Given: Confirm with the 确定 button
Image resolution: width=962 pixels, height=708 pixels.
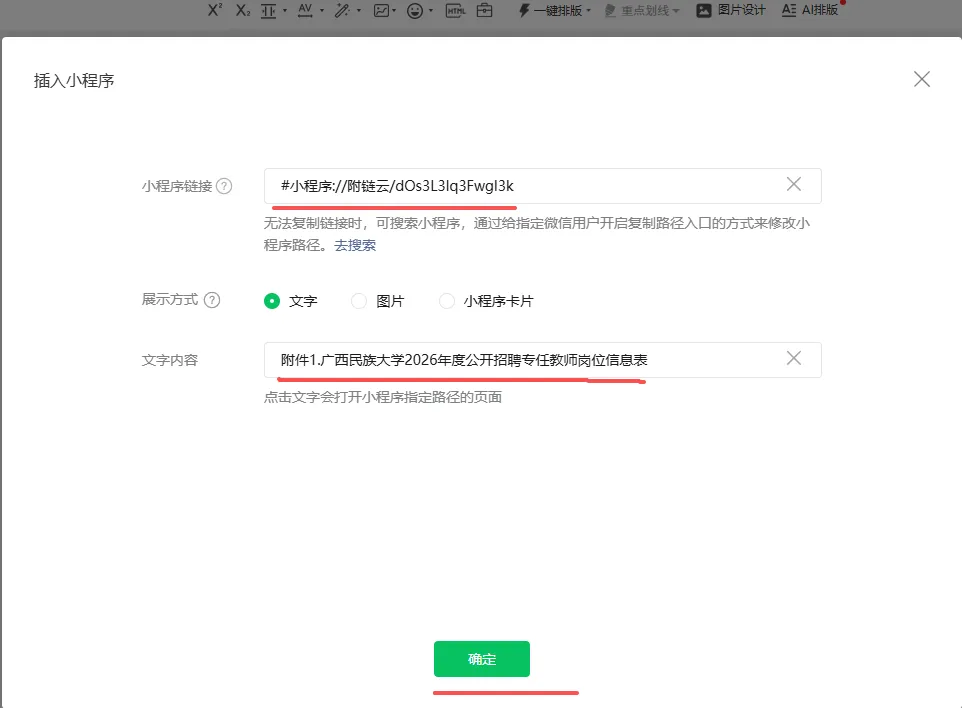Looking at the screenshot, I should 482,659.
